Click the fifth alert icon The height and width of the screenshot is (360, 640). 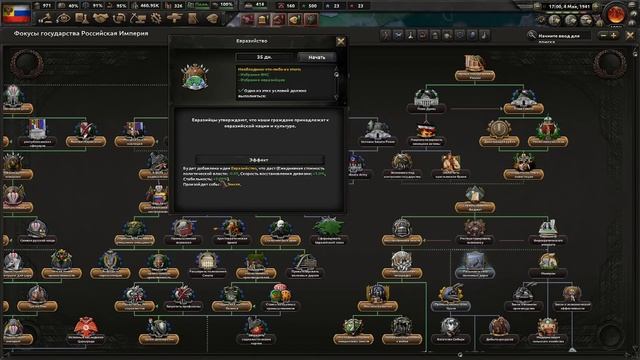point(311,19)
